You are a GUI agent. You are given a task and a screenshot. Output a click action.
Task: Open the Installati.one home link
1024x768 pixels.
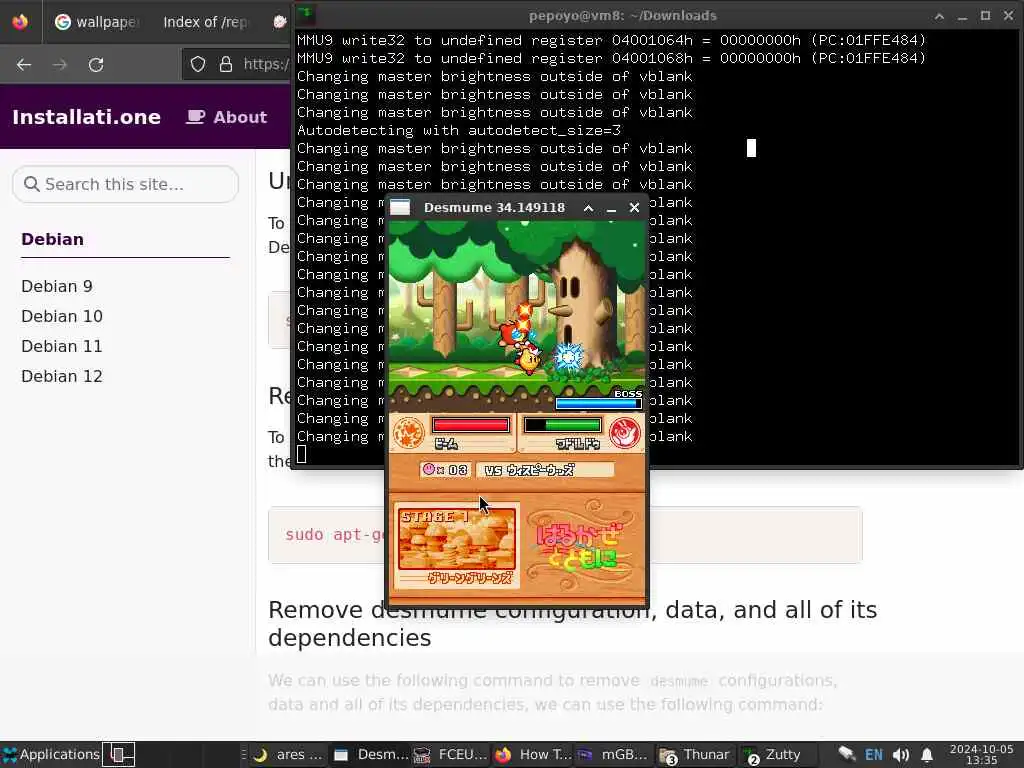click(x=86, y=117)
